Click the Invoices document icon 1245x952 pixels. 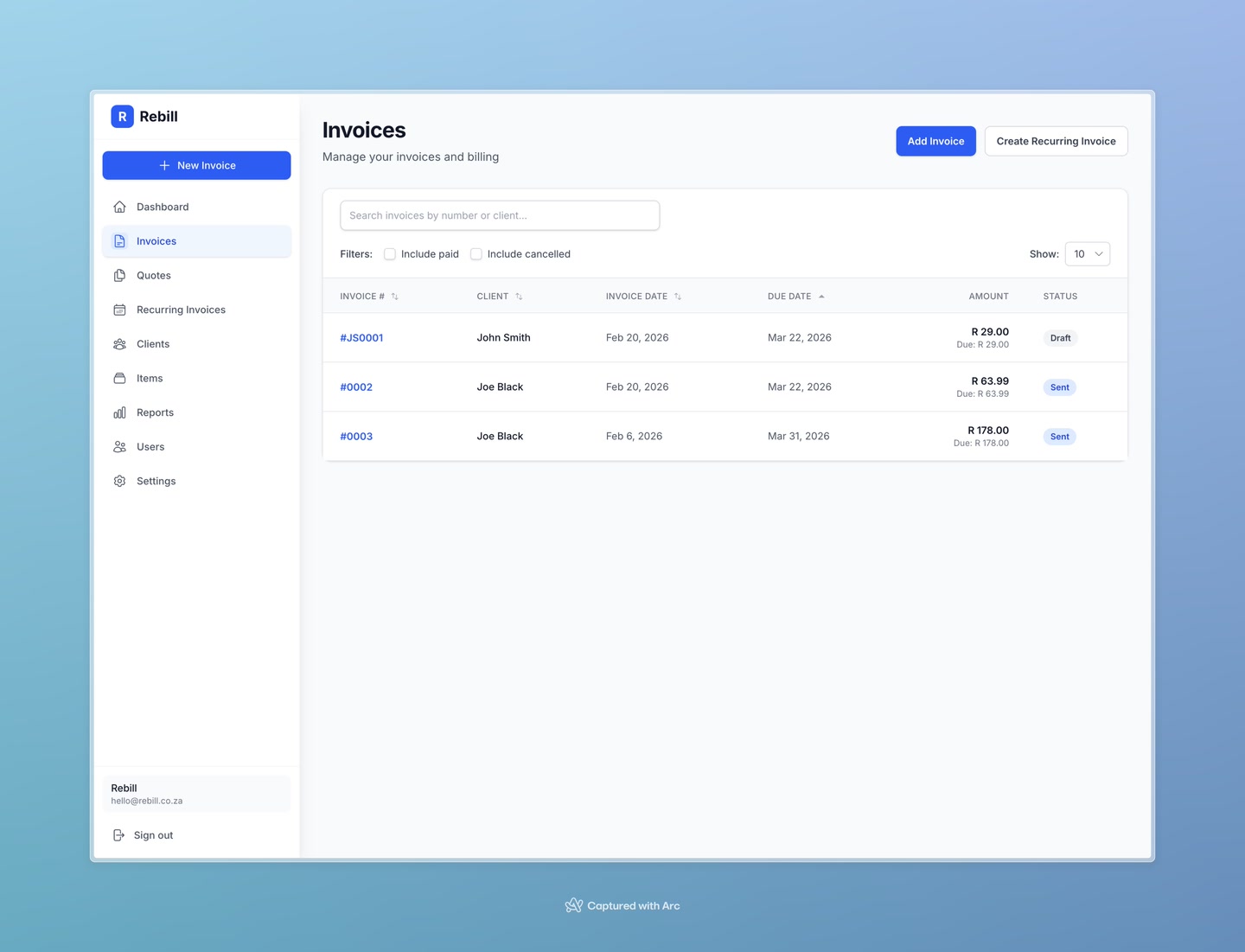119,241
